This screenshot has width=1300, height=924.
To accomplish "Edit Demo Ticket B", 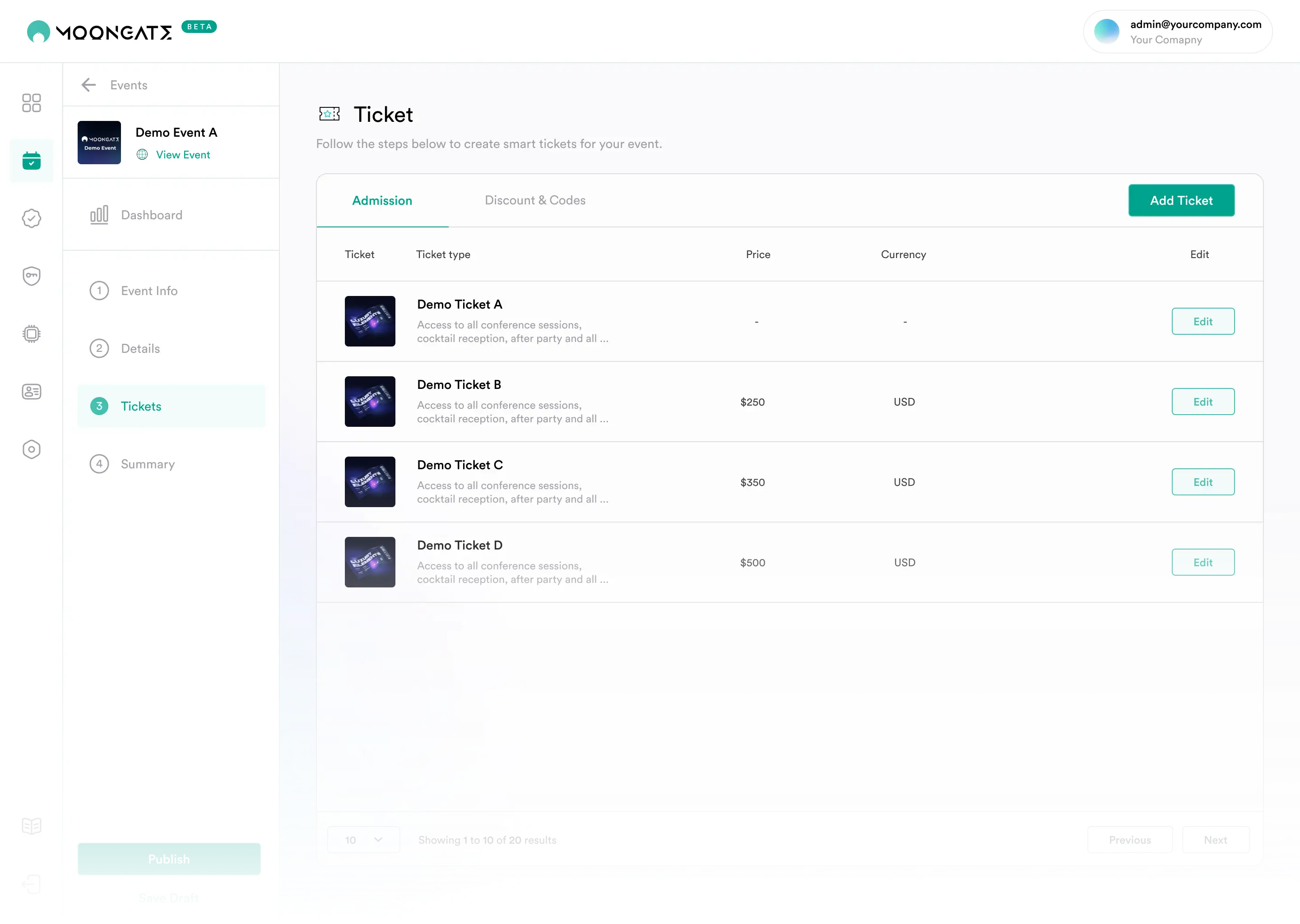I will pyautogui.click(x=1202, y=402).
